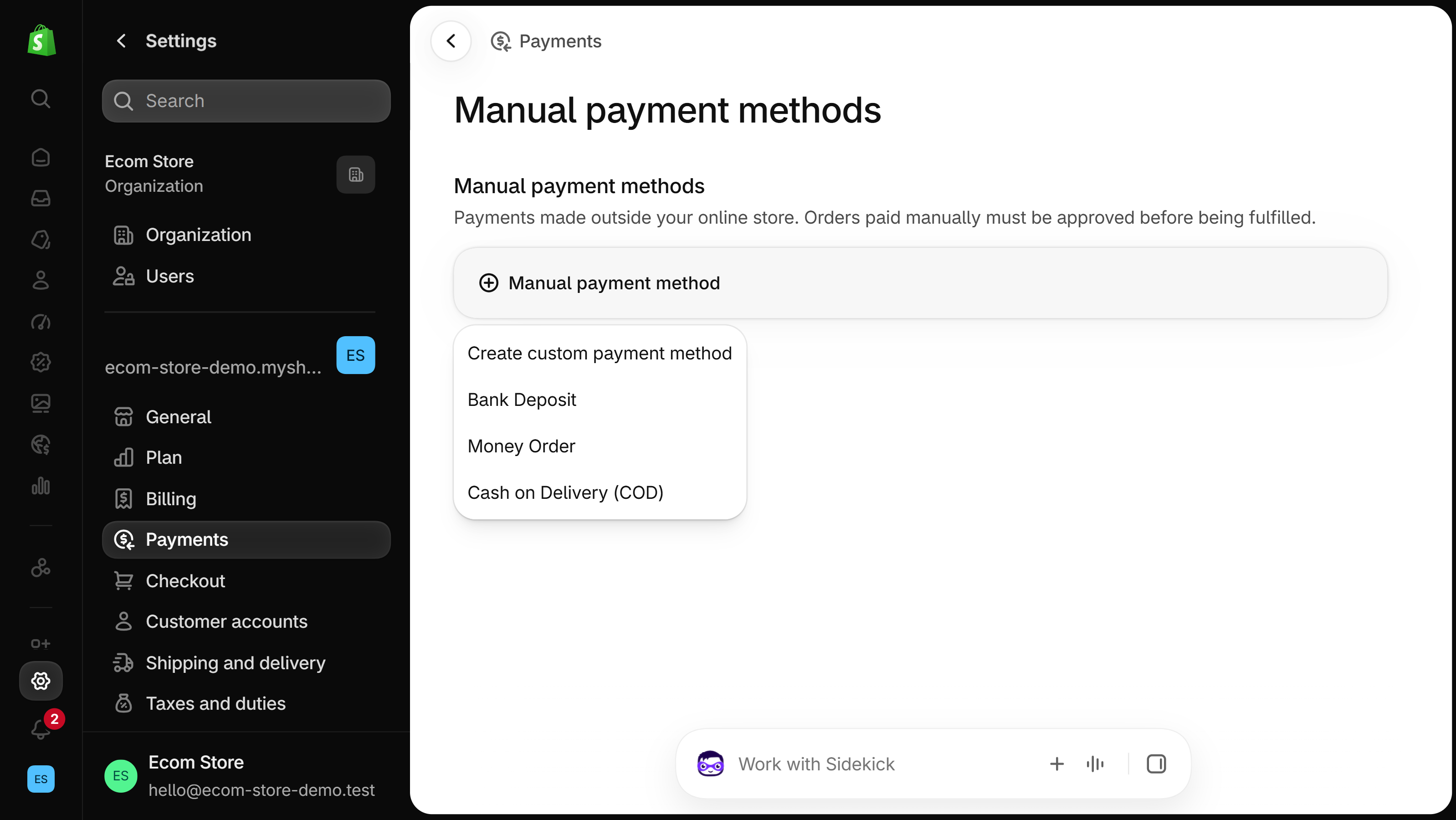Open Markets globe icon in left rail

pyautogui.click(x=41, y=445)
